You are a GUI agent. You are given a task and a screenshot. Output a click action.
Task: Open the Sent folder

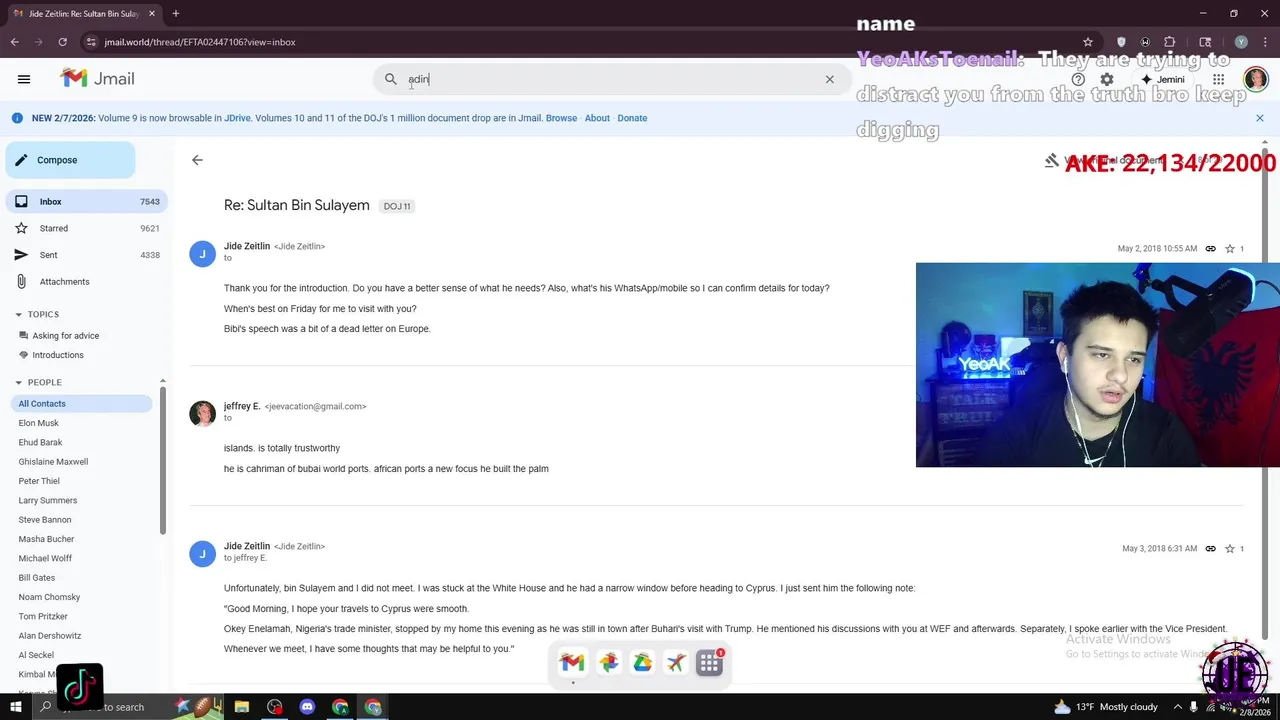[x=86, y=255]
